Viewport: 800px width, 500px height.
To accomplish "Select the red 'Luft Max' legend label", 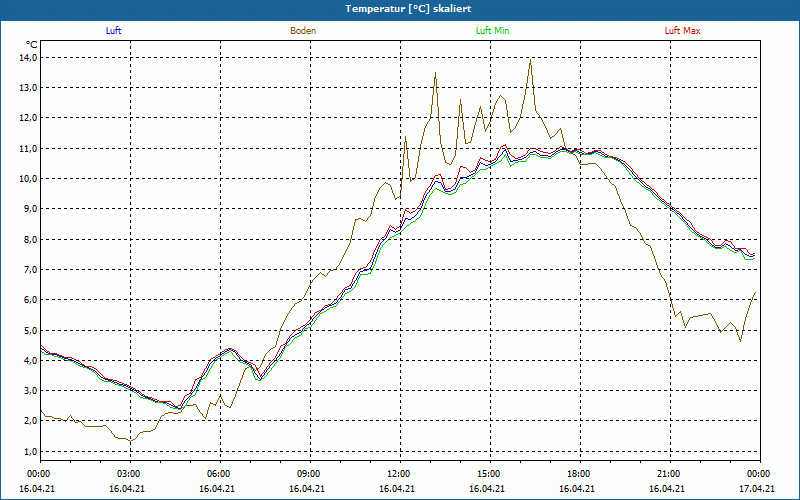I will tap(682, 31).
